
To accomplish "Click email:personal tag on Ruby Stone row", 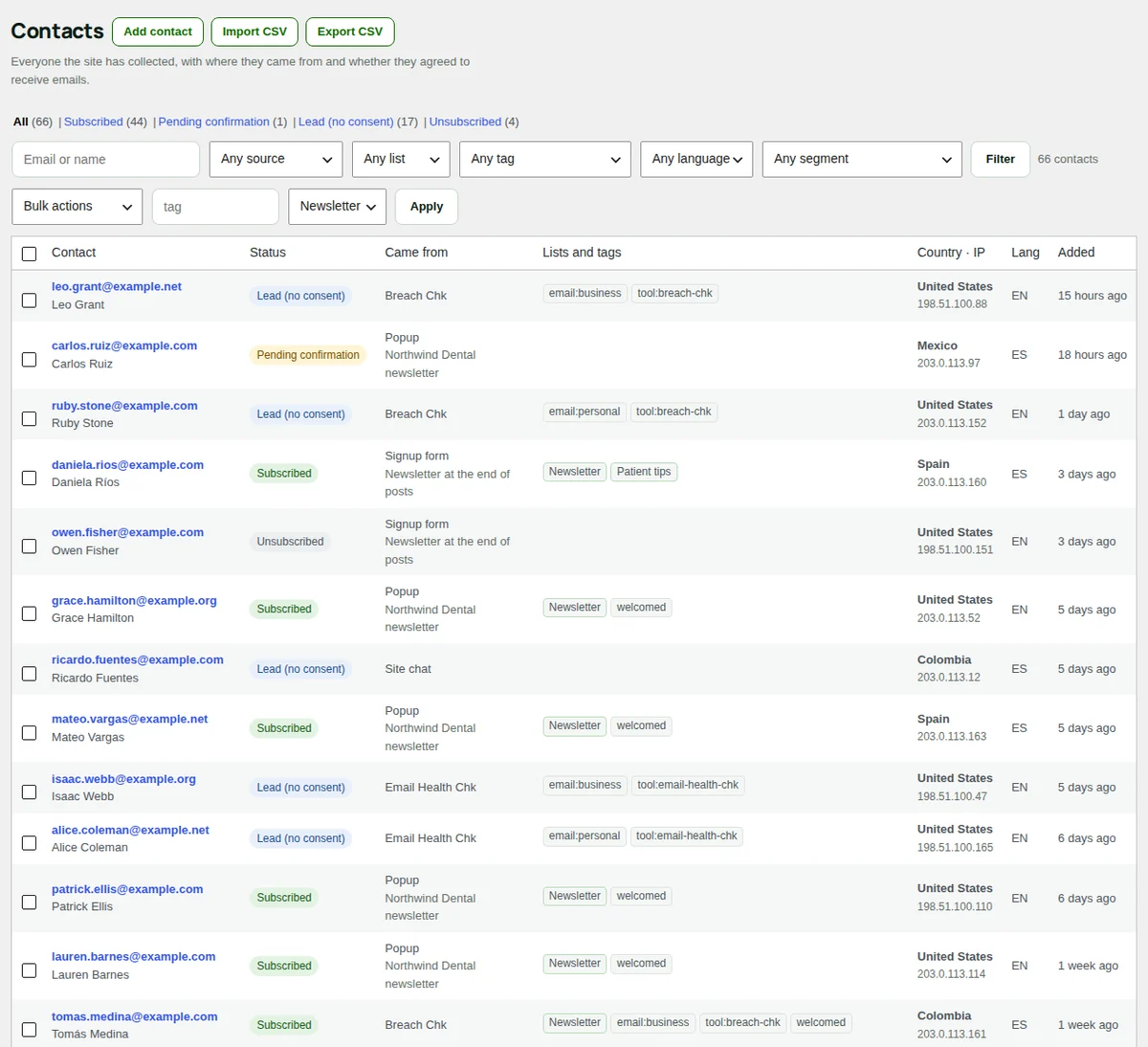I will click(x=585, y=412).
